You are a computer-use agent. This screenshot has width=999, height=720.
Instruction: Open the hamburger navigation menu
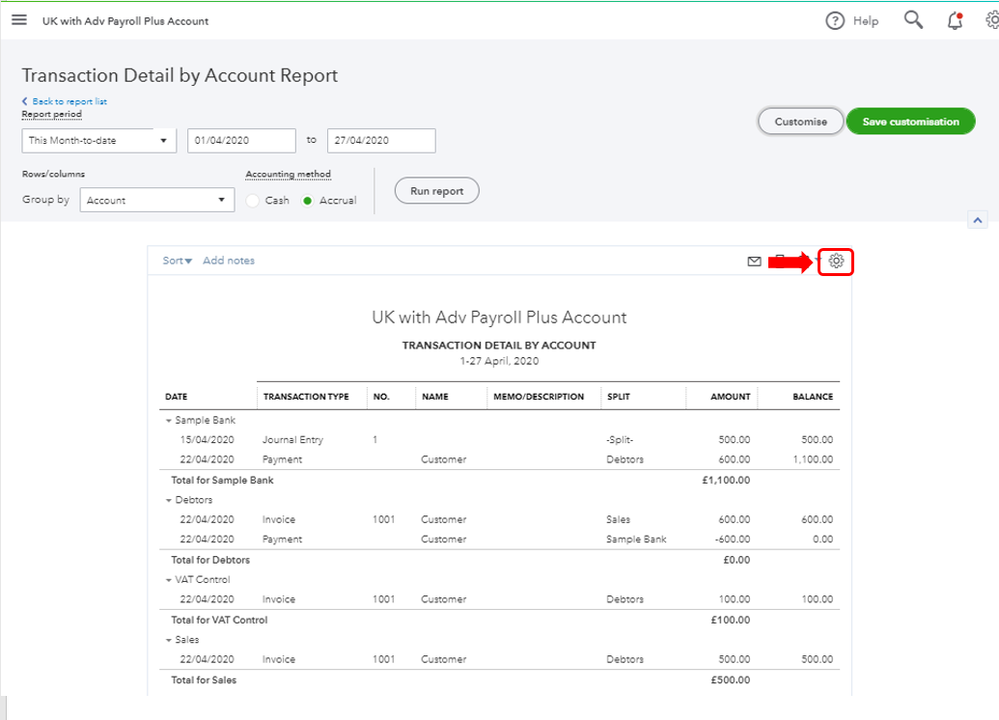pos(19,20)
